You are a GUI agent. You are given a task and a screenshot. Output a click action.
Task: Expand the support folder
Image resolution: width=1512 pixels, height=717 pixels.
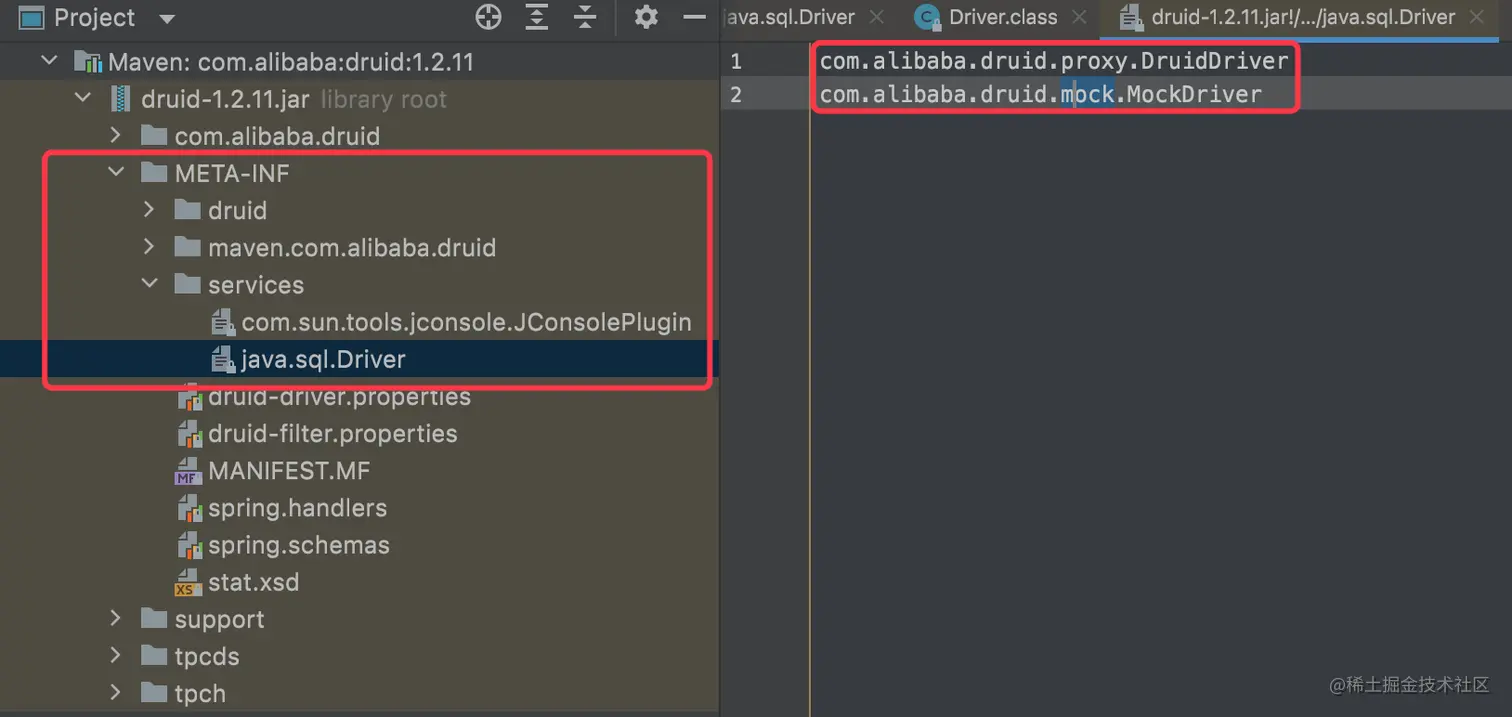click(x=116, y=619)
